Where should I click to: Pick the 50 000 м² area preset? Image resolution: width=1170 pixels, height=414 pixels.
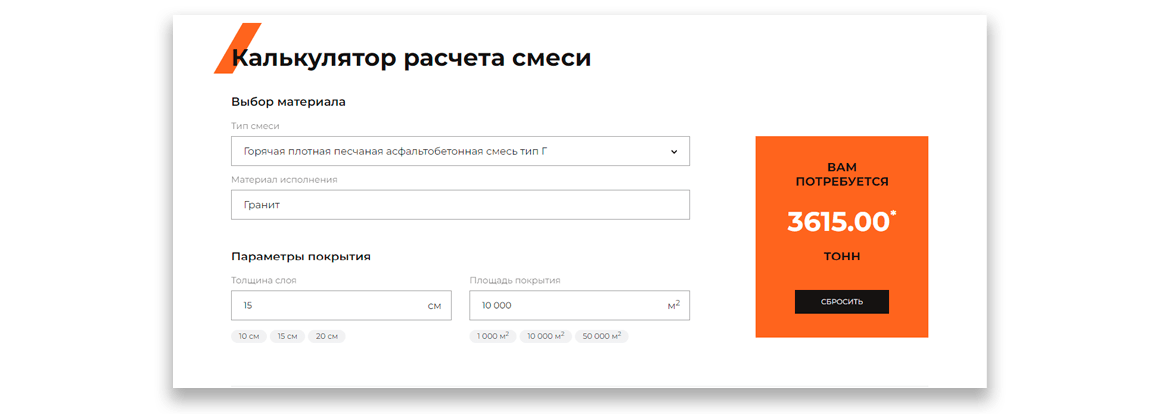pyautogui.click(x=601, y=336)
